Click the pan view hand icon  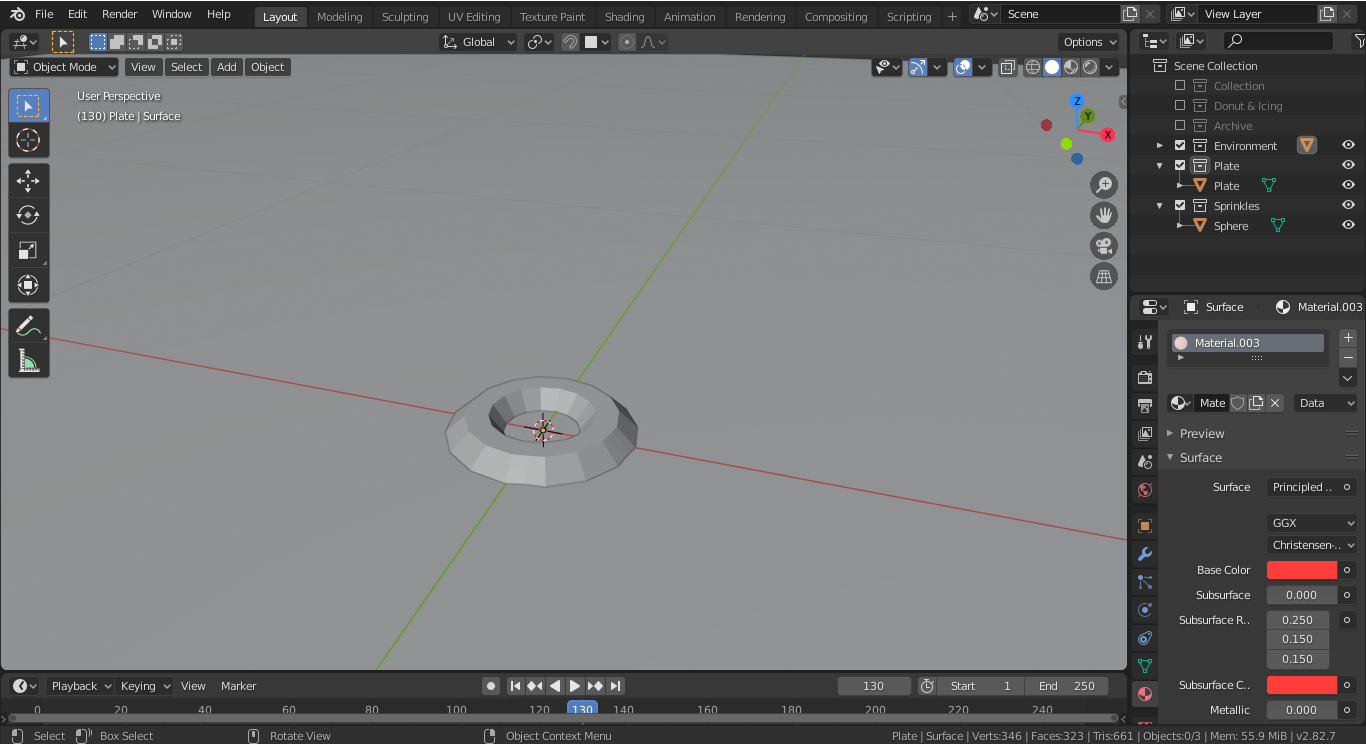pos(1104,215)
